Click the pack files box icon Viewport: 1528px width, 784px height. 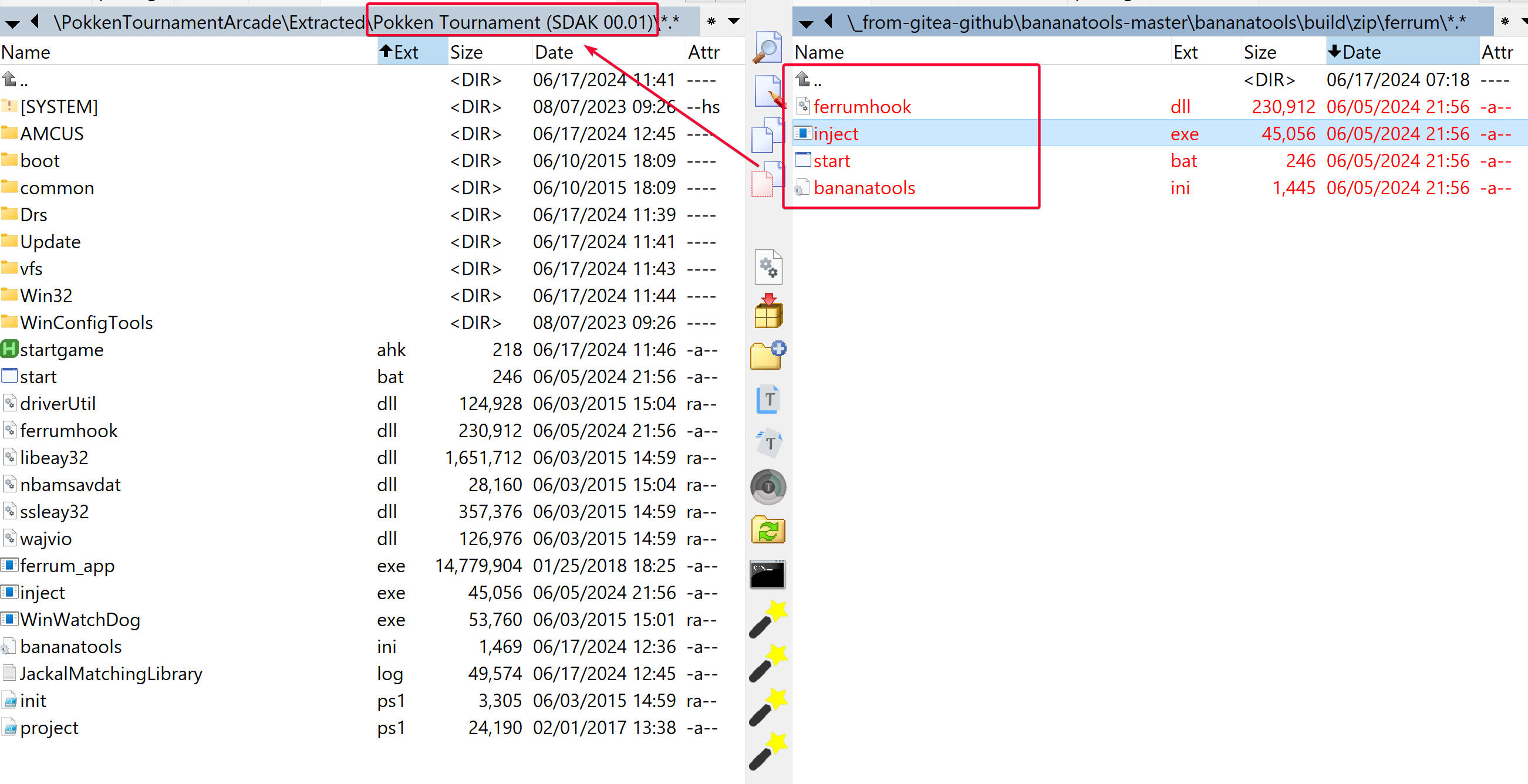(x=769, y=311)
